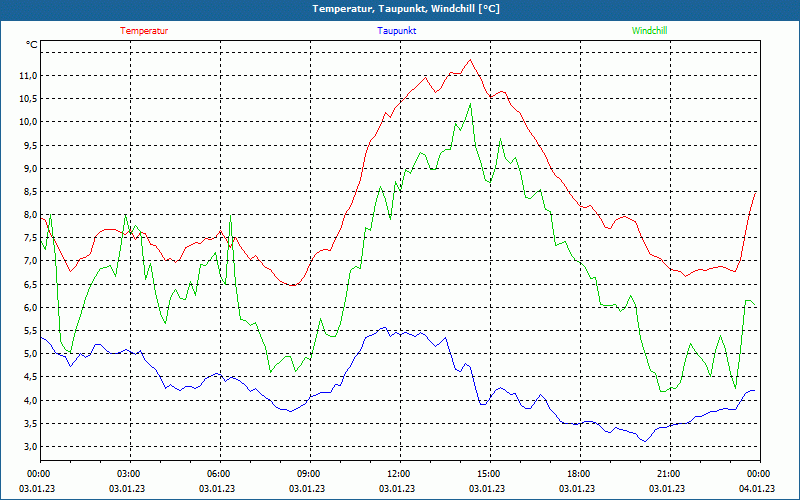This screenshot has height=500, width=800.
Task: Click the 7,0 y-axis value
Action: click(x=30, y=261)
